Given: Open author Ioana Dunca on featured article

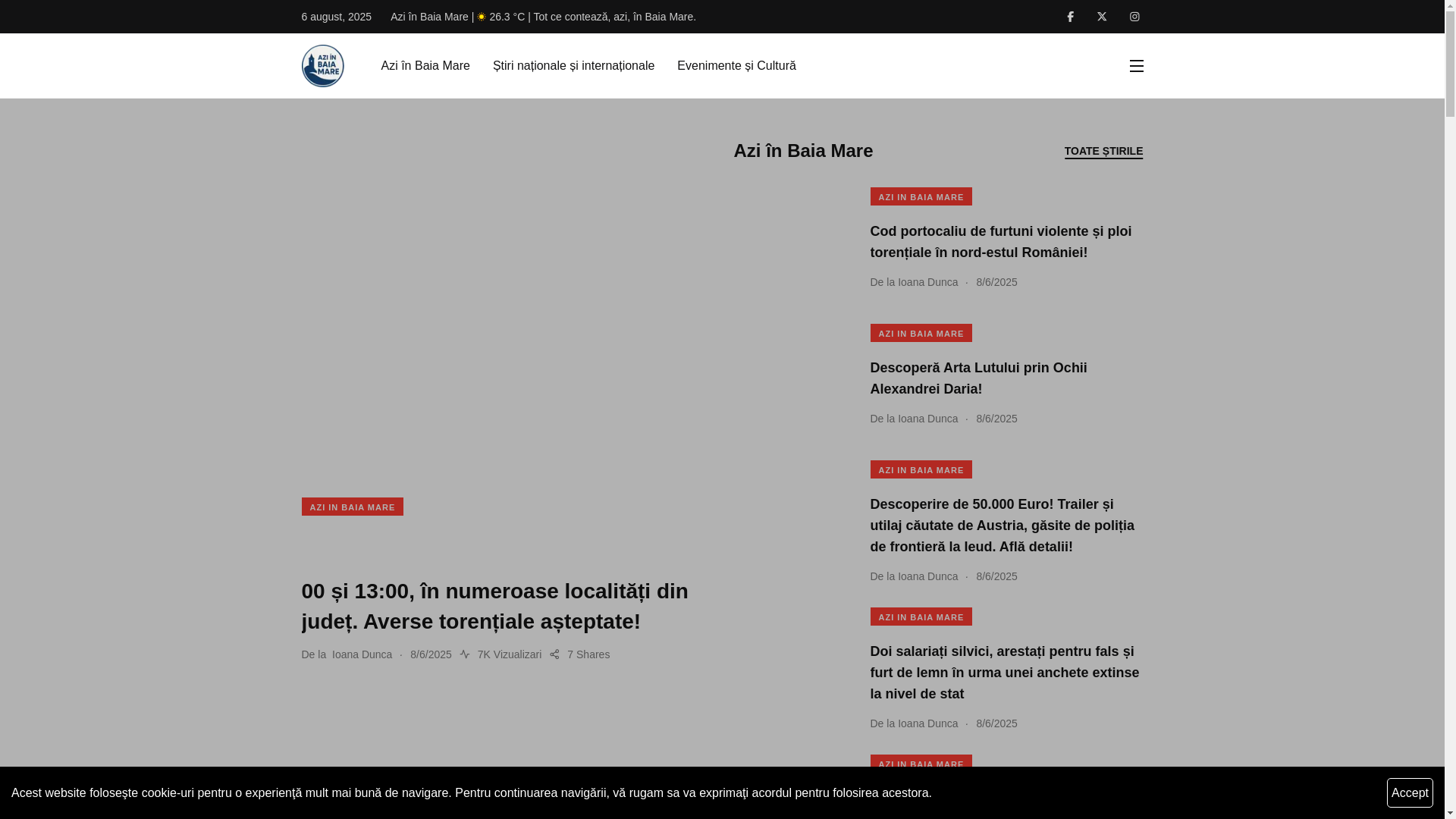Looking at the screenshot, I should point(362,654).
